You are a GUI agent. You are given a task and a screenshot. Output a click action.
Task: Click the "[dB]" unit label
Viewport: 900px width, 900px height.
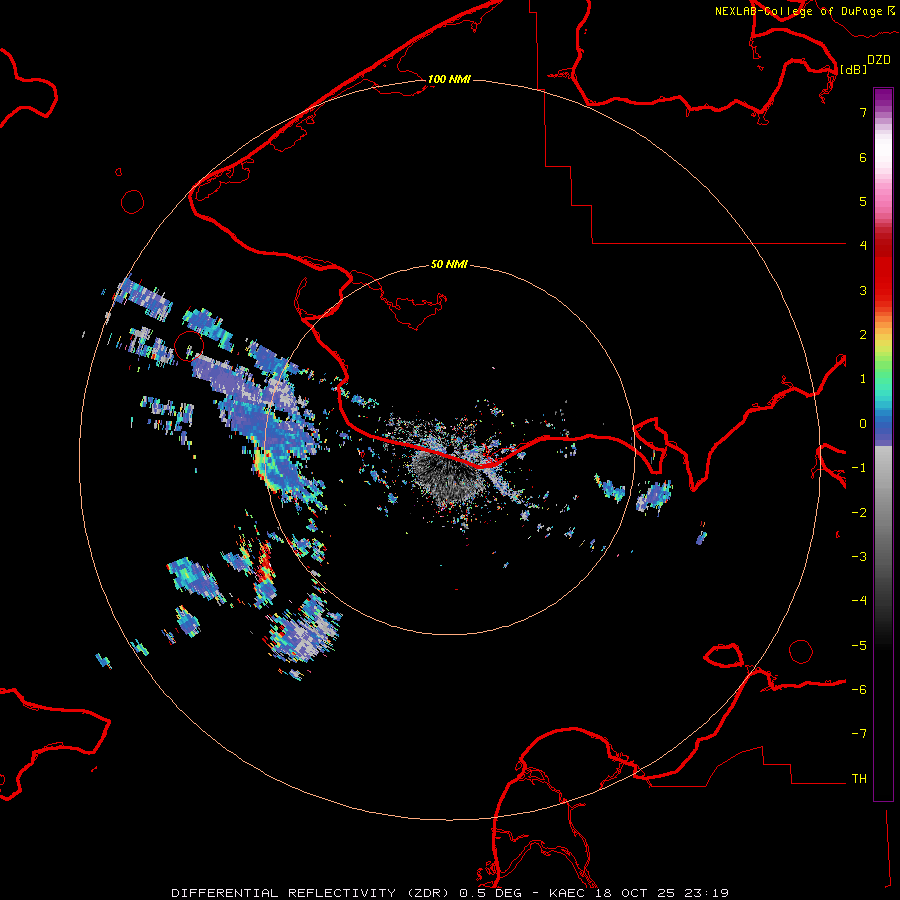point(854,69)
